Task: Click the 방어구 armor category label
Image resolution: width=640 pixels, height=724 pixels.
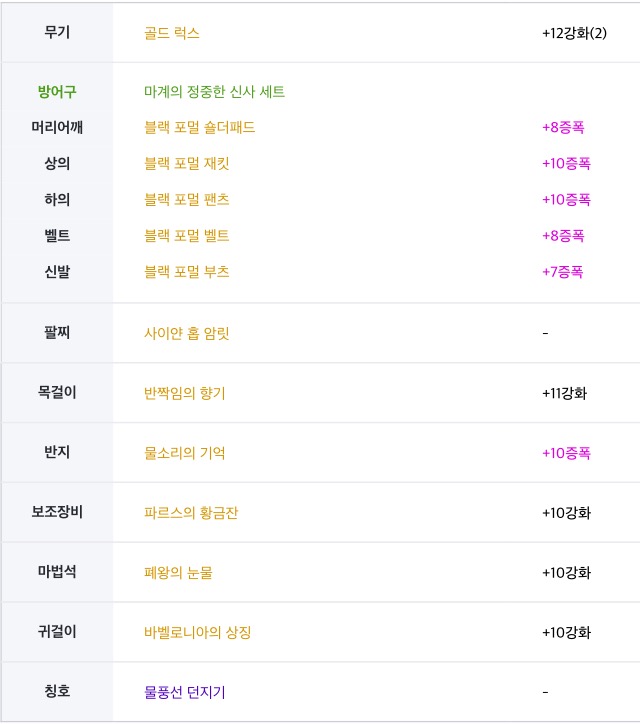Action: (57, 92)
